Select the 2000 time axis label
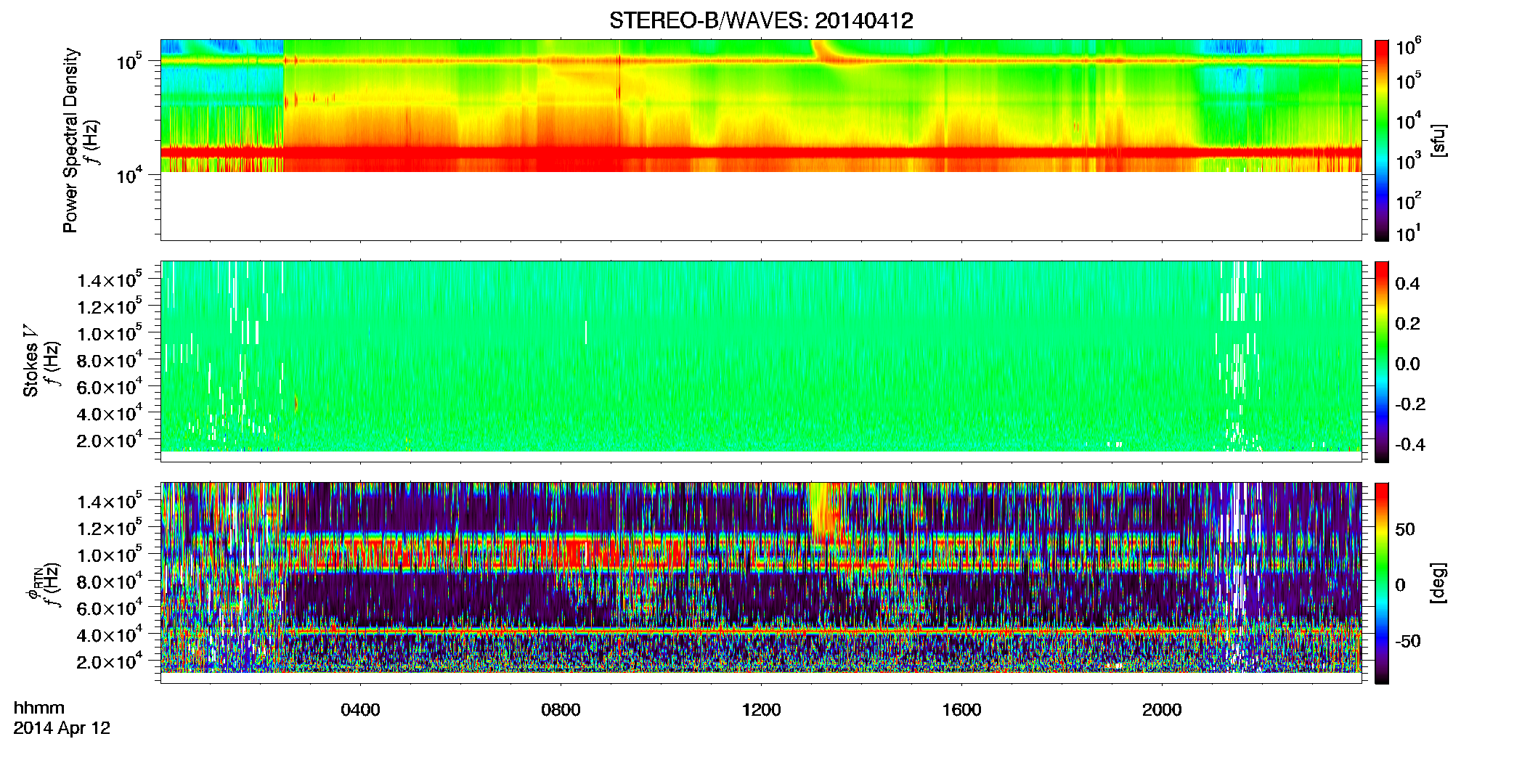Viewport: 1522px width, 784px height. tap(1162, 710)
